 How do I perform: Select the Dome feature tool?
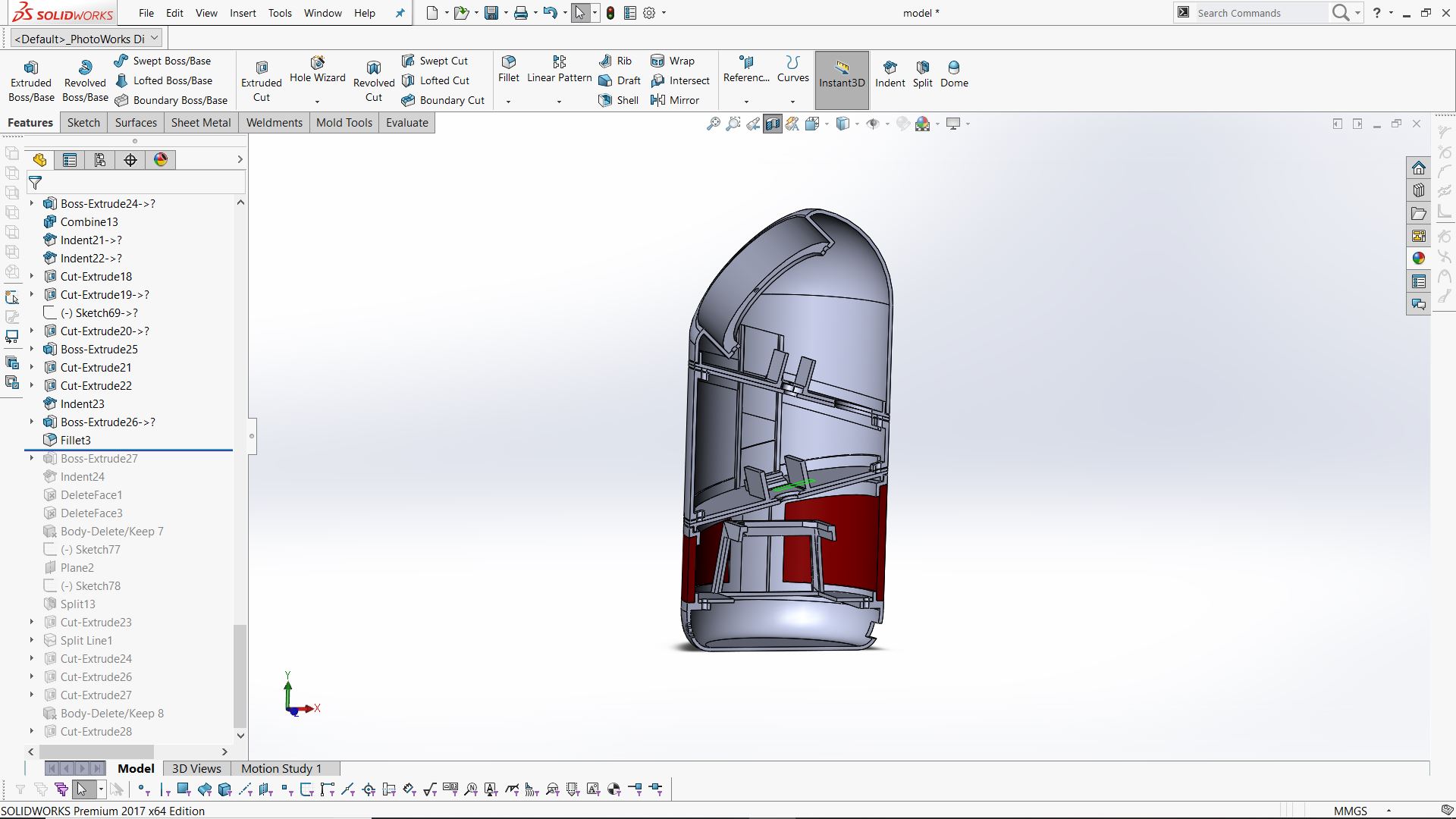pos(954,74)
